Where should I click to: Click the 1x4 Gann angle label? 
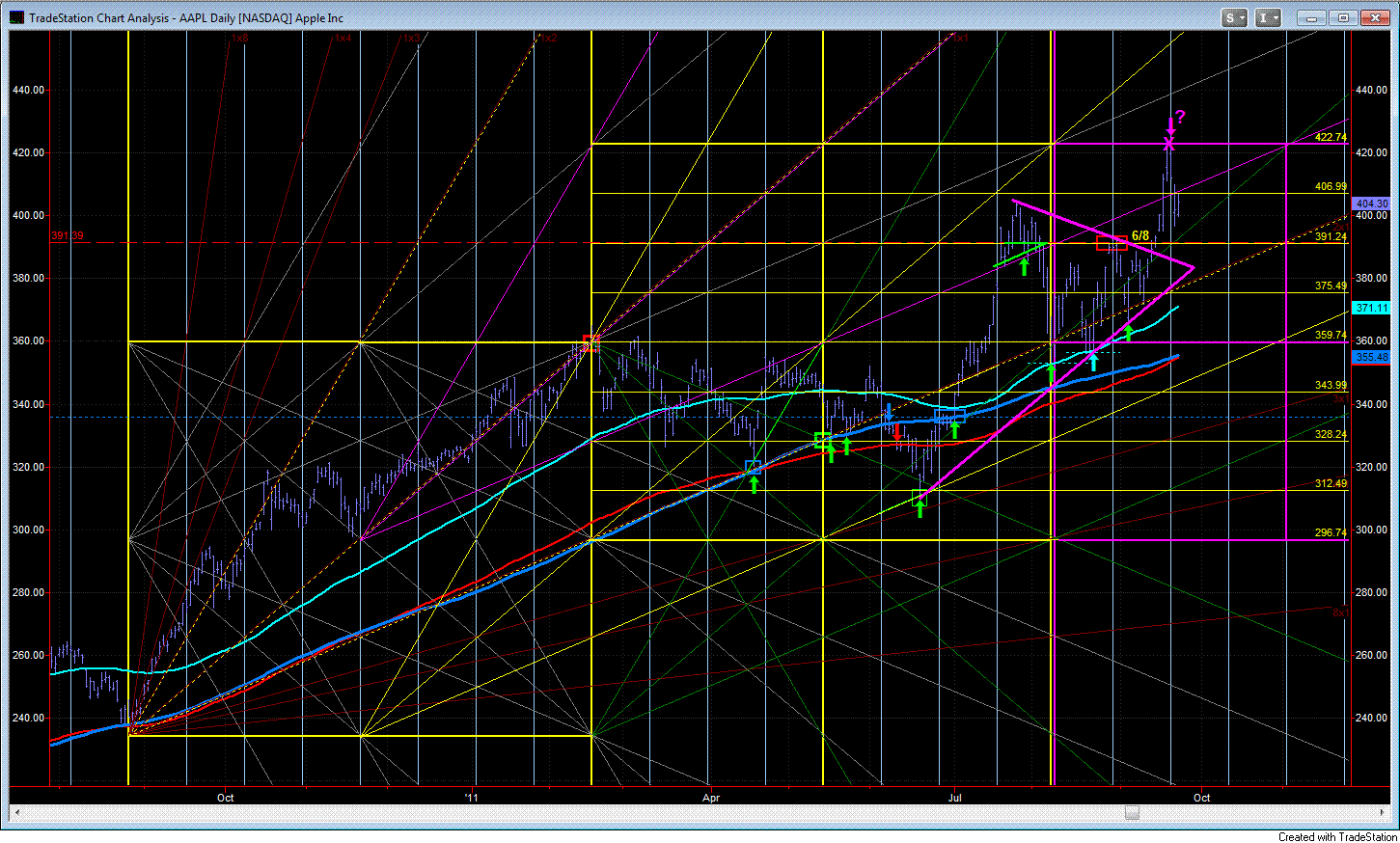point(343,38)
